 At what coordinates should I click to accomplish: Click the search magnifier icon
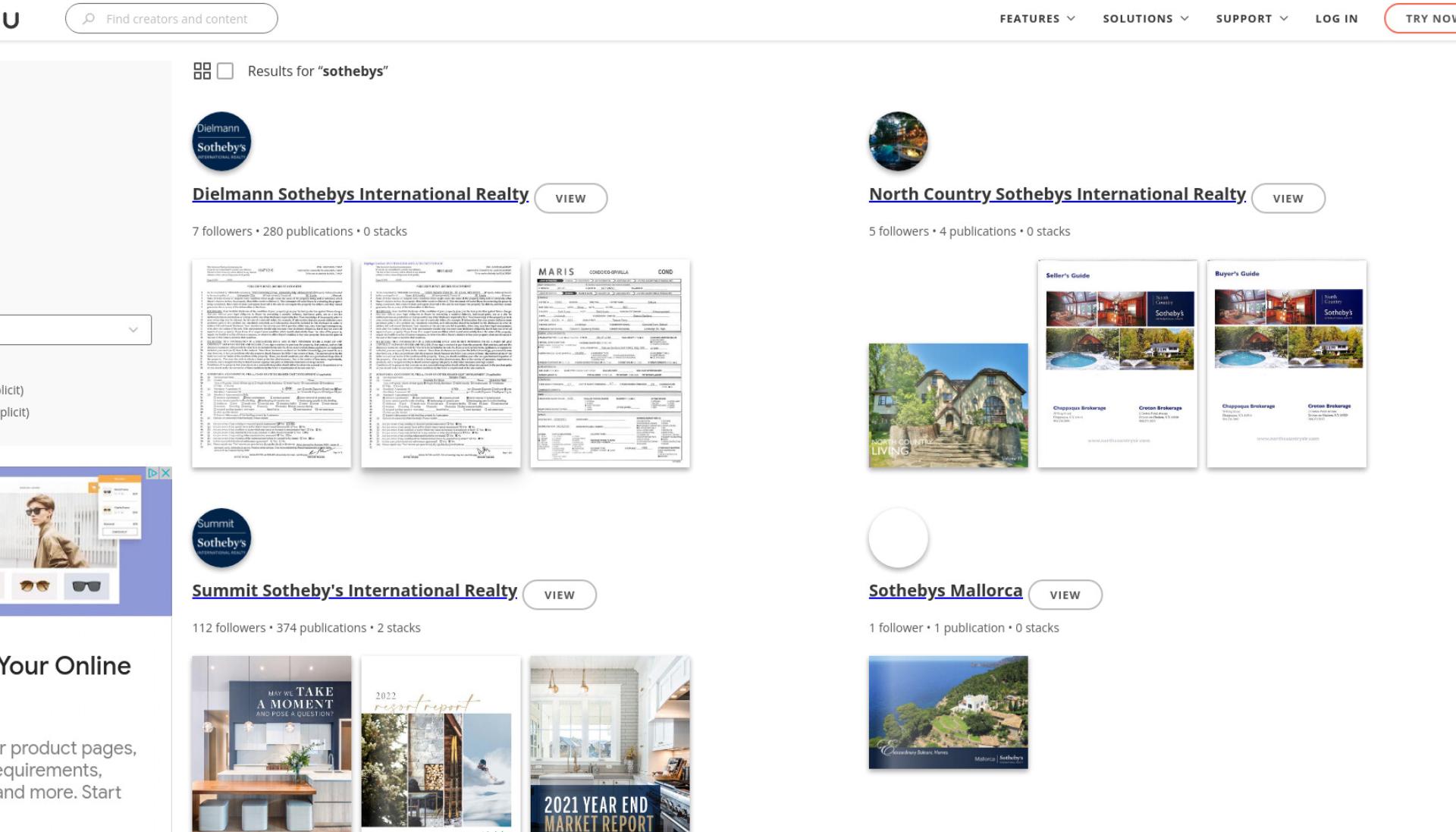[89, 19]
